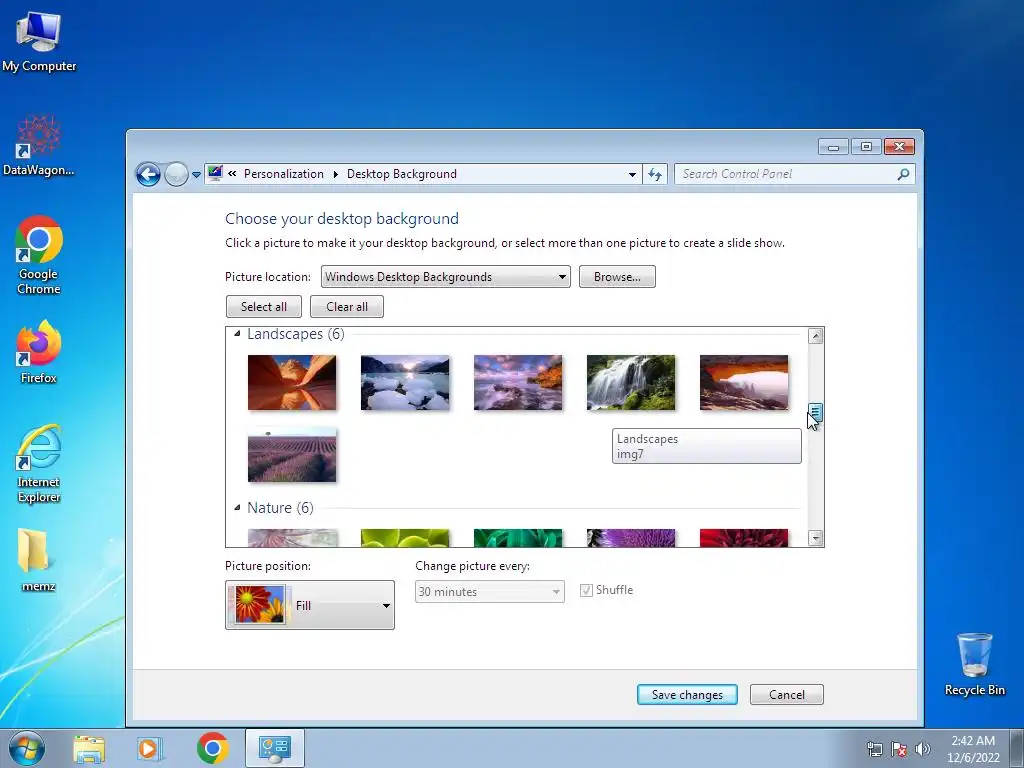This screenshot has height=768, width=1024.
Task: Expand arrow after Personalization breadcrumb
Action: pyautogui.click(x=336, y=174)
